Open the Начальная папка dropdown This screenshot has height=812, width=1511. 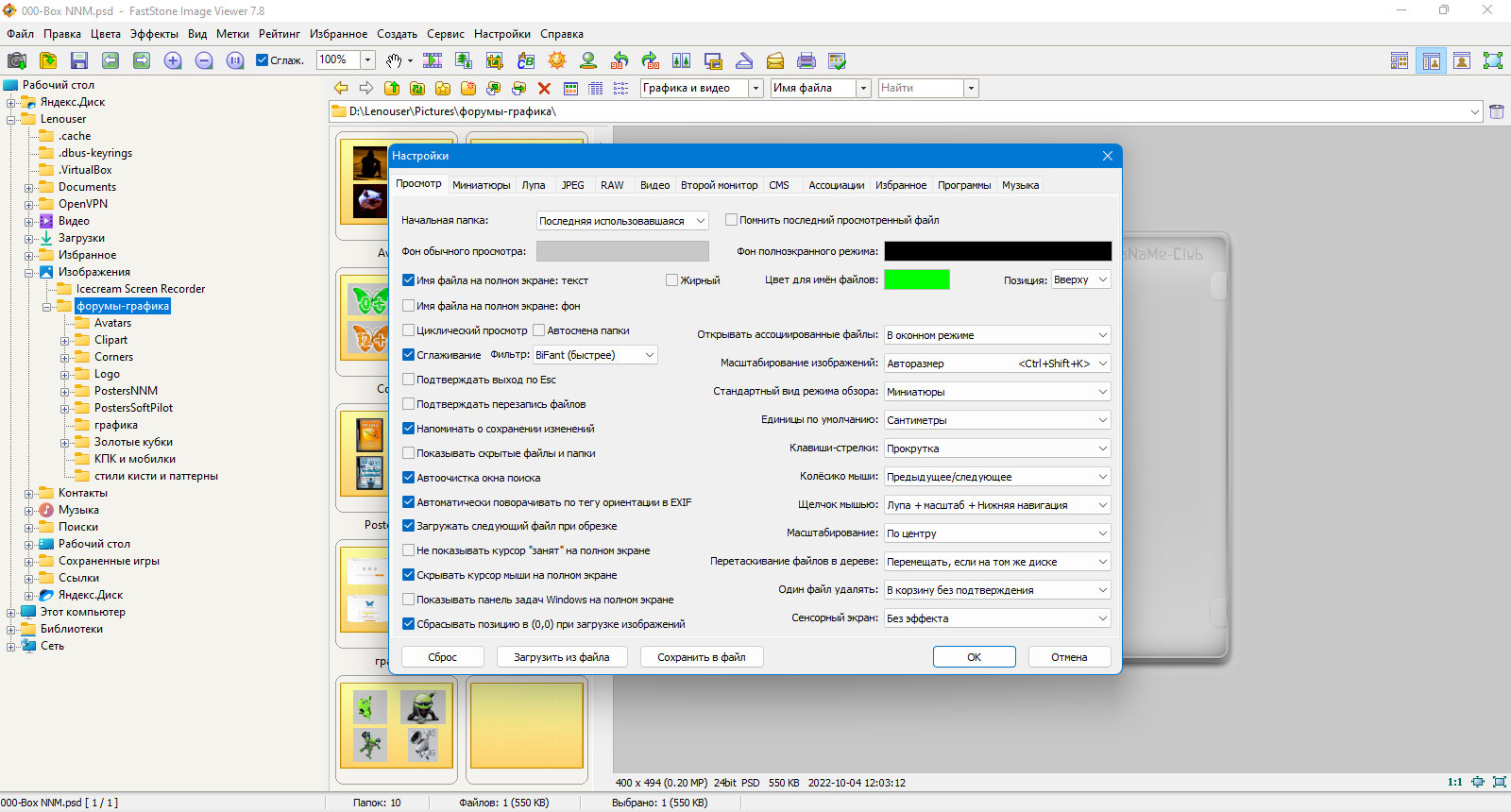622,221
